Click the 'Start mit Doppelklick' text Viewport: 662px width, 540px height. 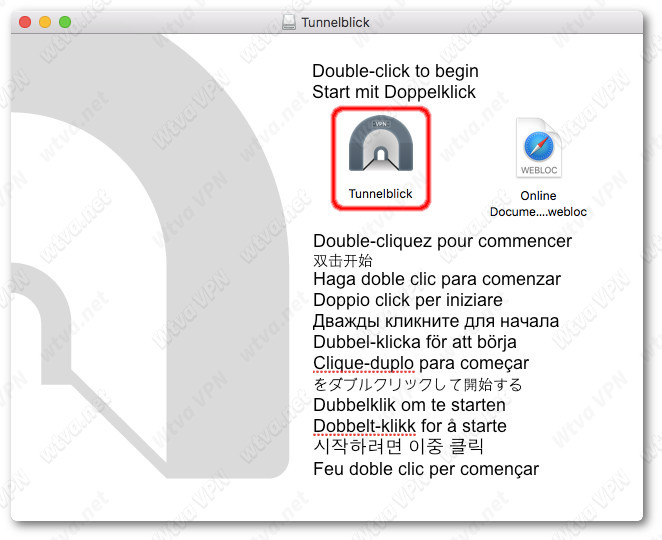[394, 92]
